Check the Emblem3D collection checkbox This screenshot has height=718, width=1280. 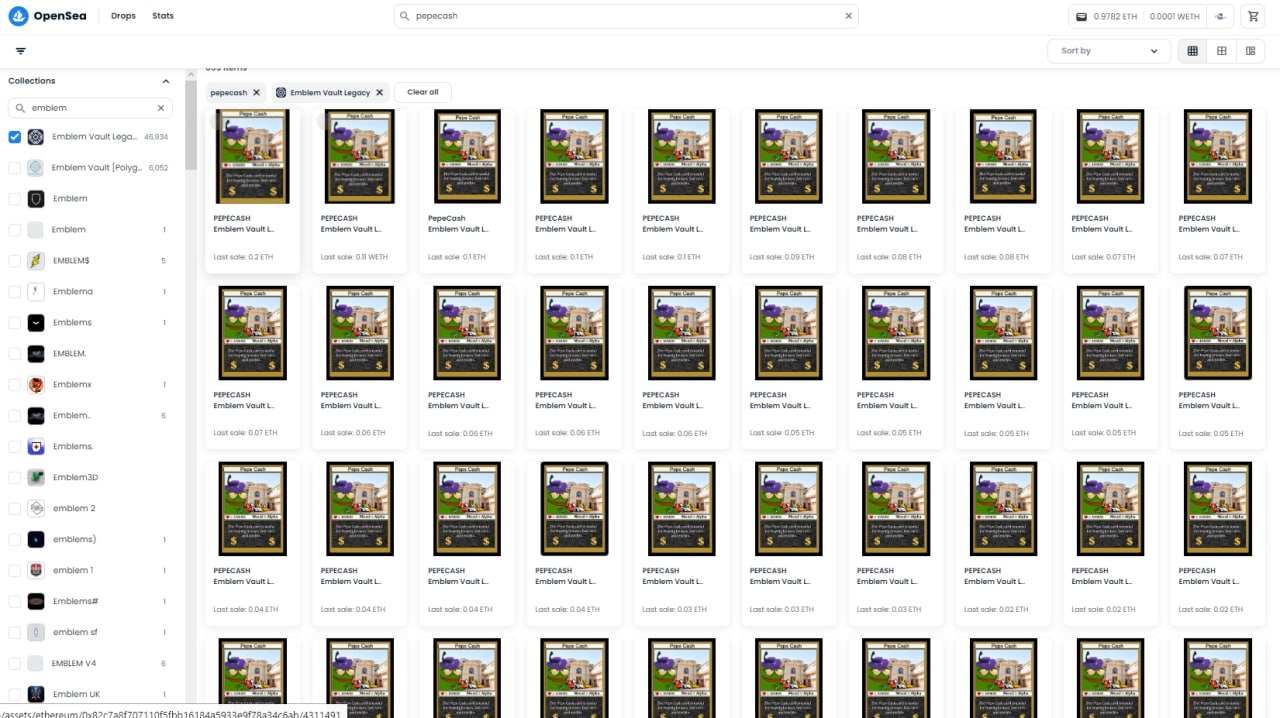pyautogui.click(x=14, y=477)
